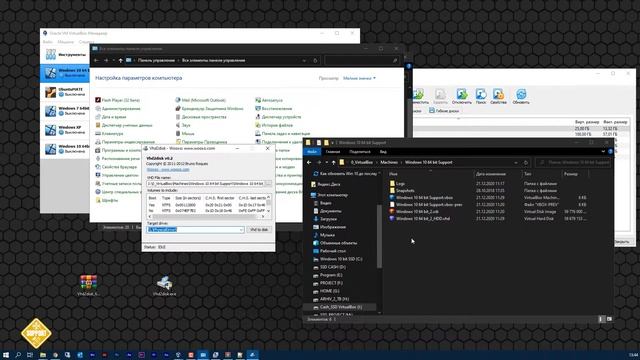Open Диспетчер учетных данных item

tap(124, 125)
